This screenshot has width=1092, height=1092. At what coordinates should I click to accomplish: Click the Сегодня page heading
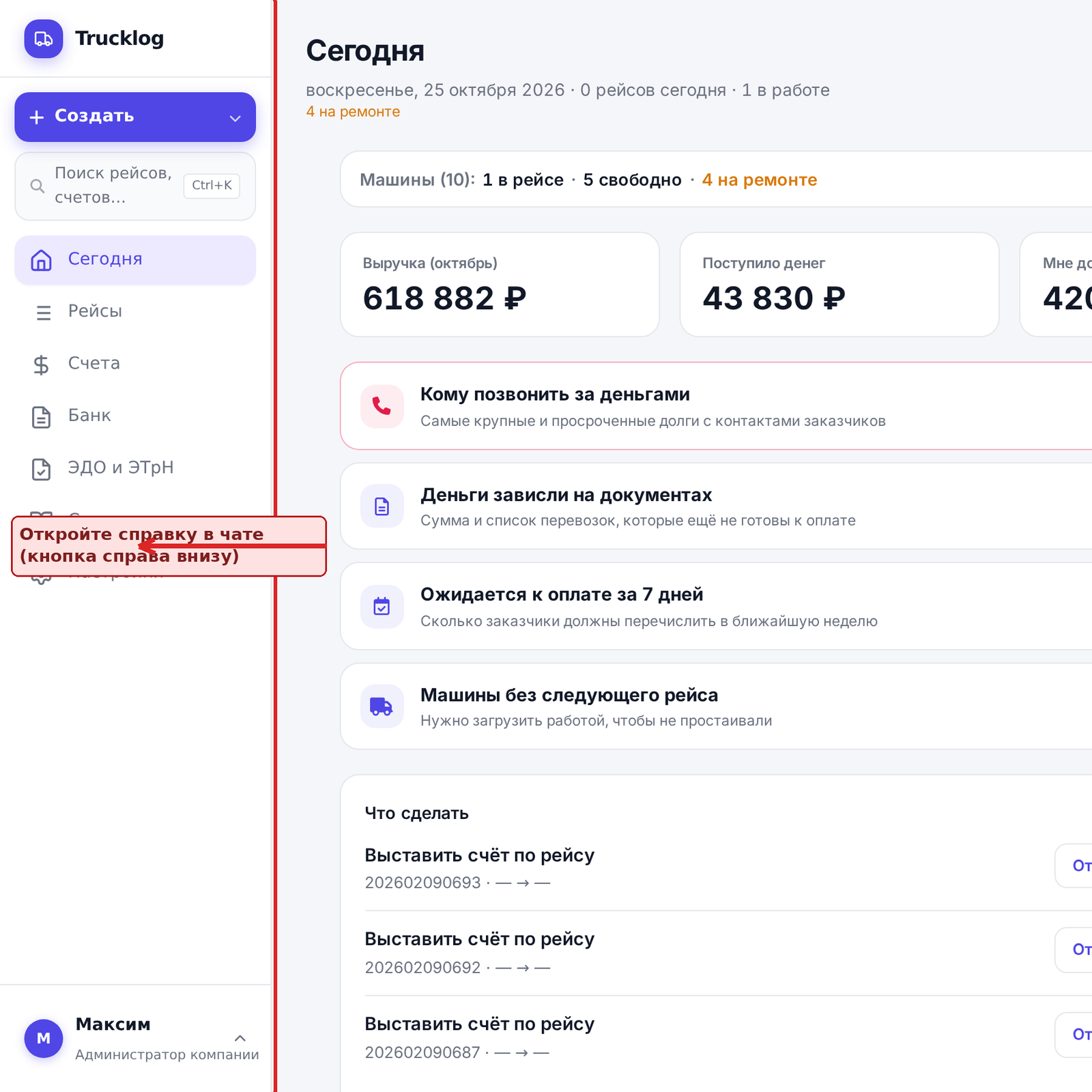[365, 51]
